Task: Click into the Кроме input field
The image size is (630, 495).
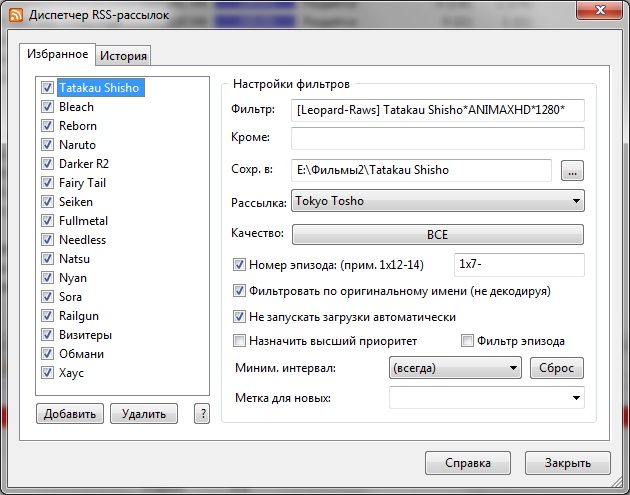Action: [437, 138]
